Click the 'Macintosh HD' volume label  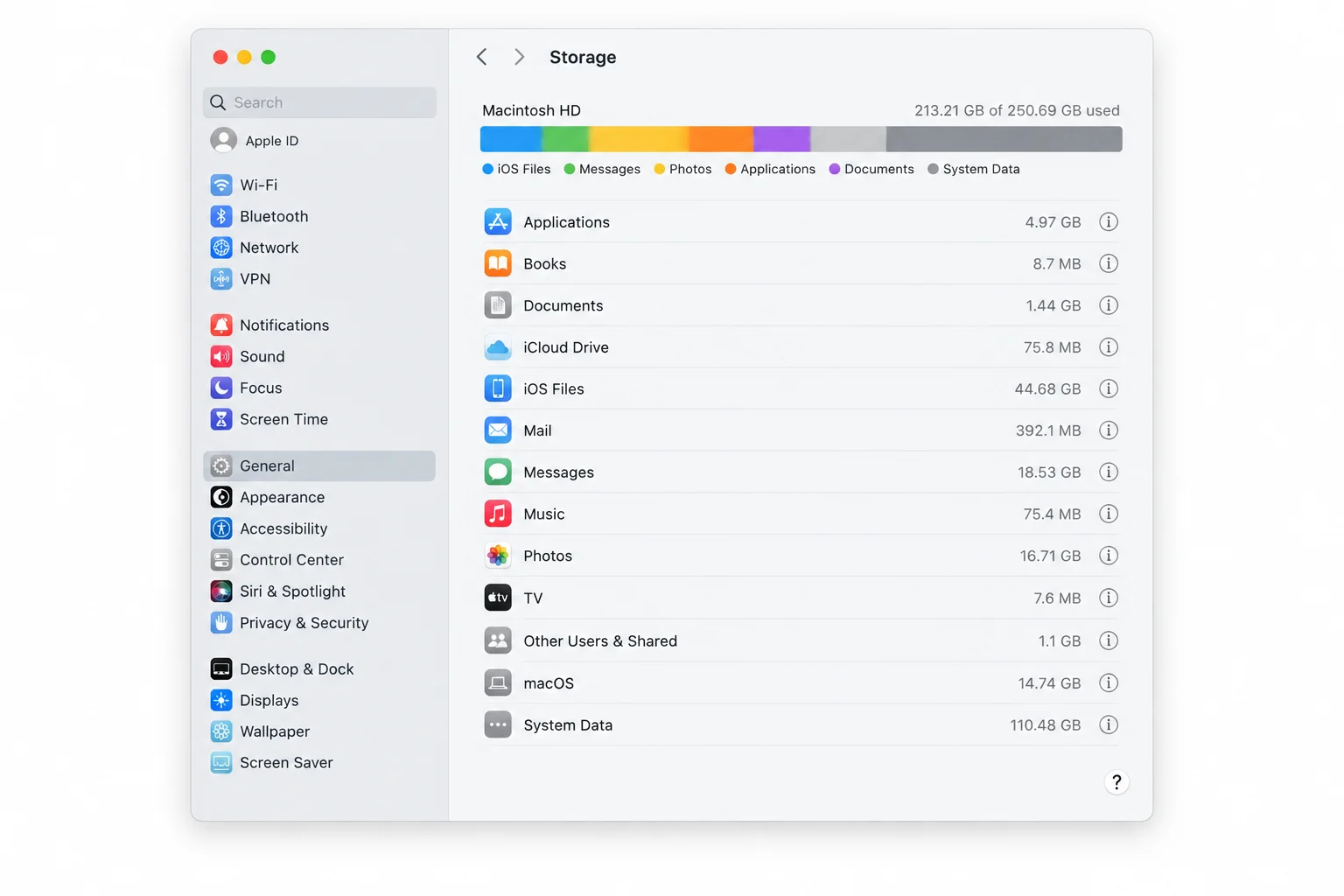531,110
